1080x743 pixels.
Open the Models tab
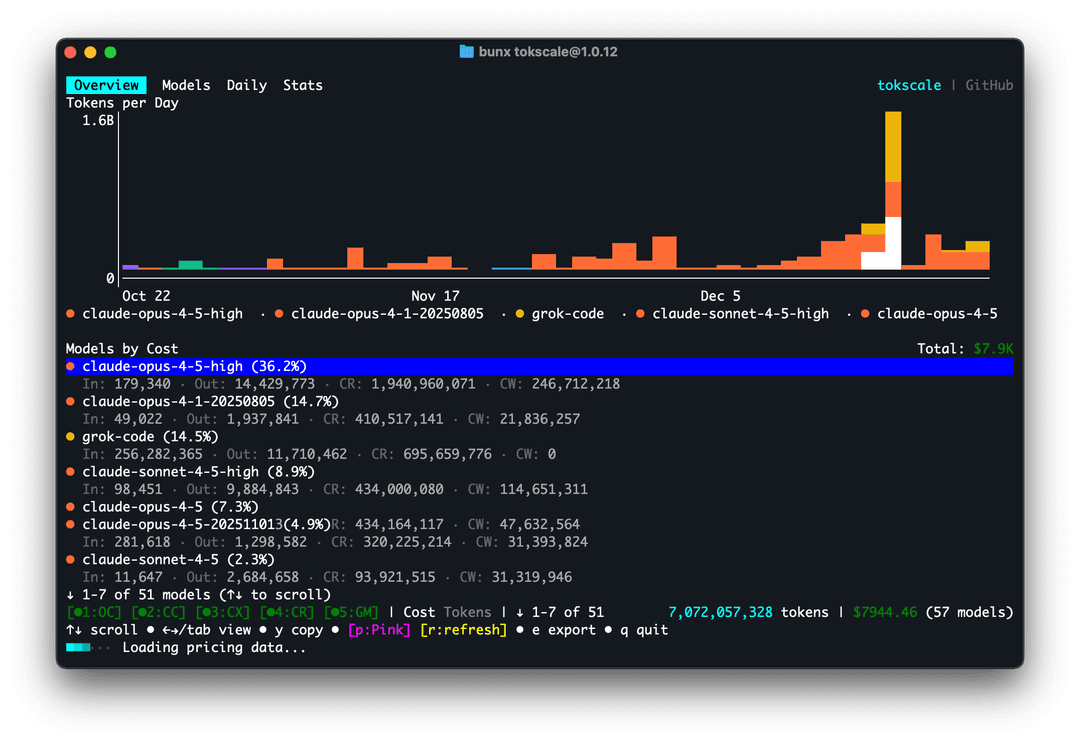pos(186,85)
